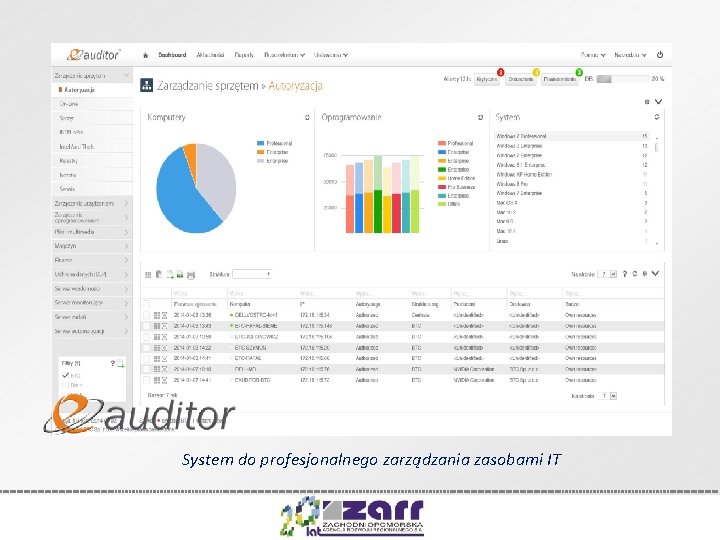720x540 pixels.
Task: Click hourglass icon in DELL-MD row
Action: point(164,369)
